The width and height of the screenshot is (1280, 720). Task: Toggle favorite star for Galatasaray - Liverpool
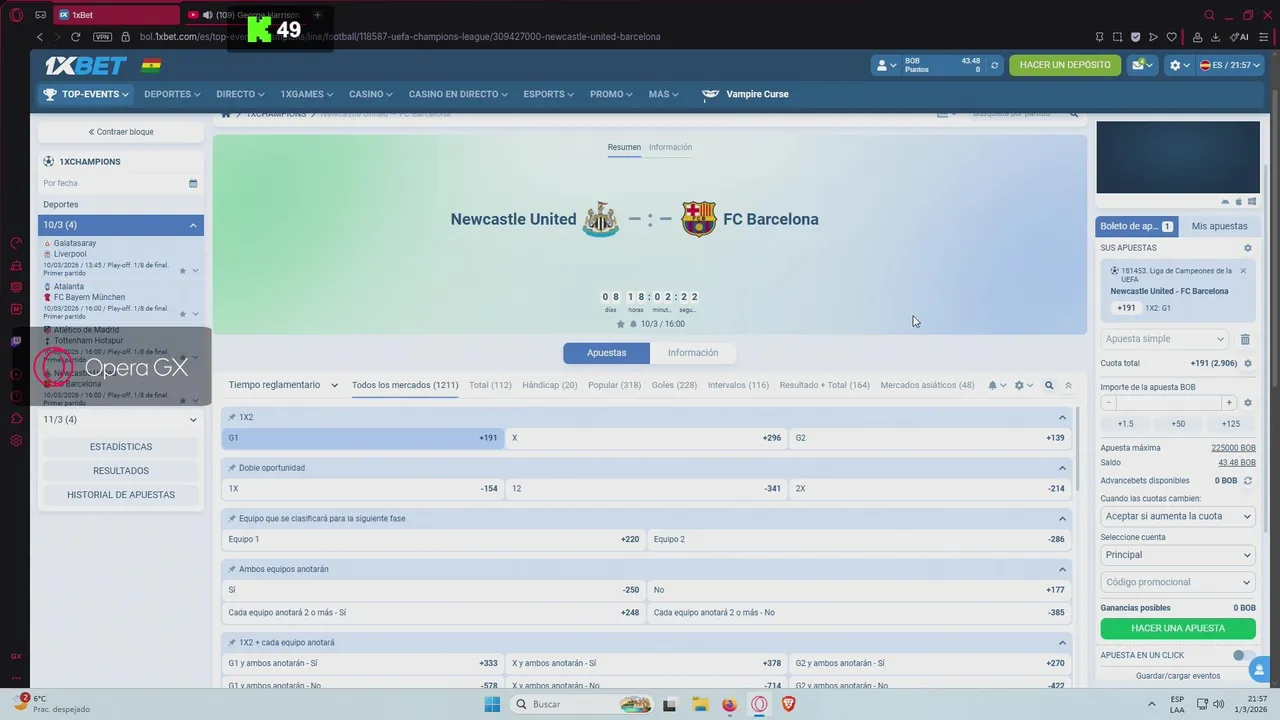click(182, 271)
